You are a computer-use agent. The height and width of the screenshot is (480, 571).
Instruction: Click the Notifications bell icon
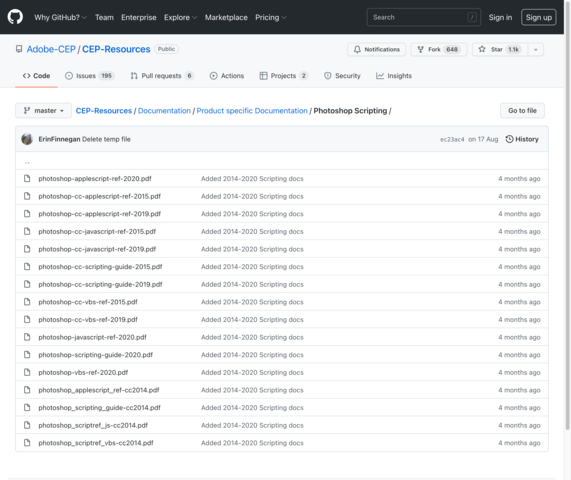357,49
